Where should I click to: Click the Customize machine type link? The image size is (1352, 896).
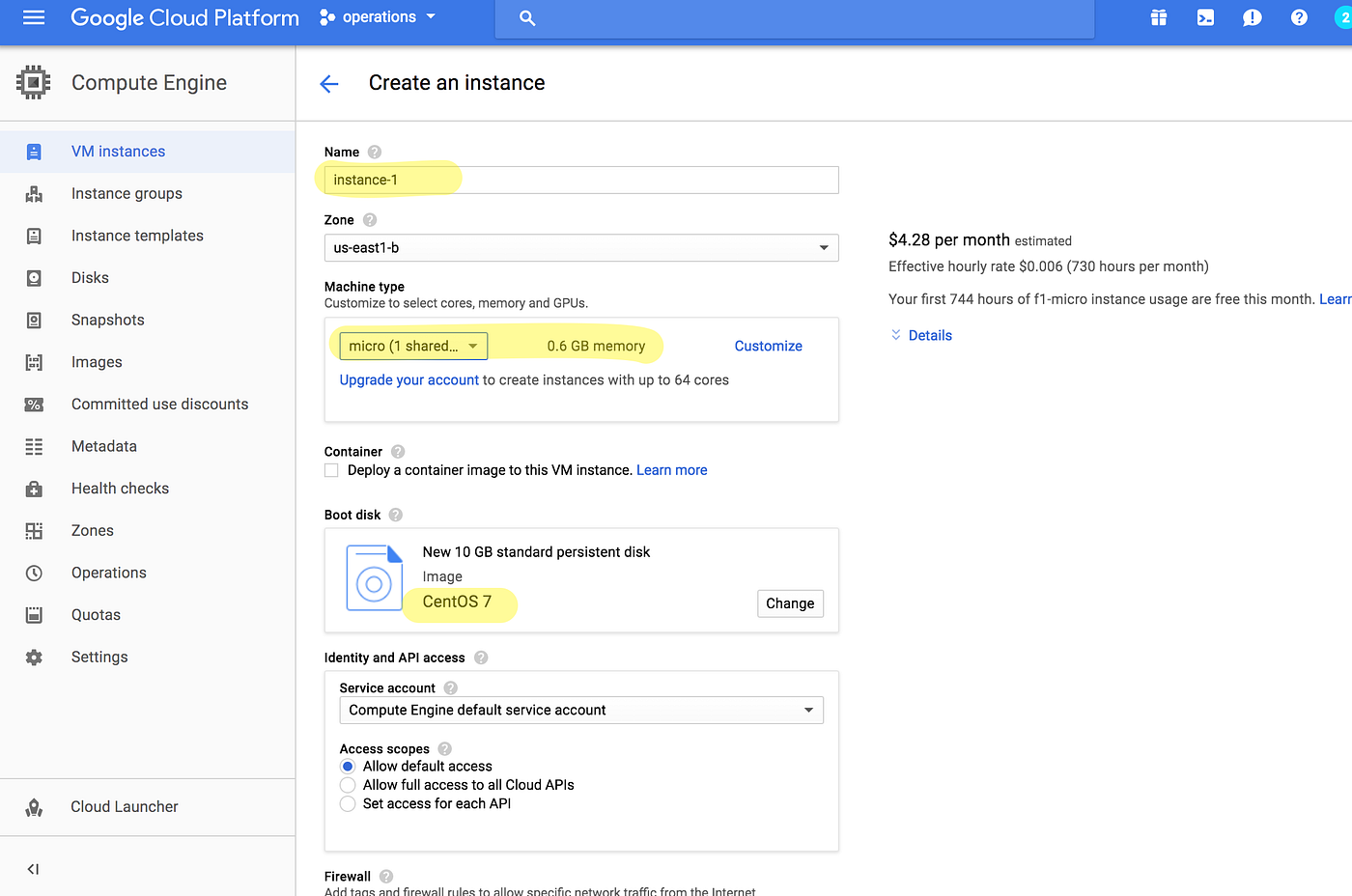coord(769,346)
